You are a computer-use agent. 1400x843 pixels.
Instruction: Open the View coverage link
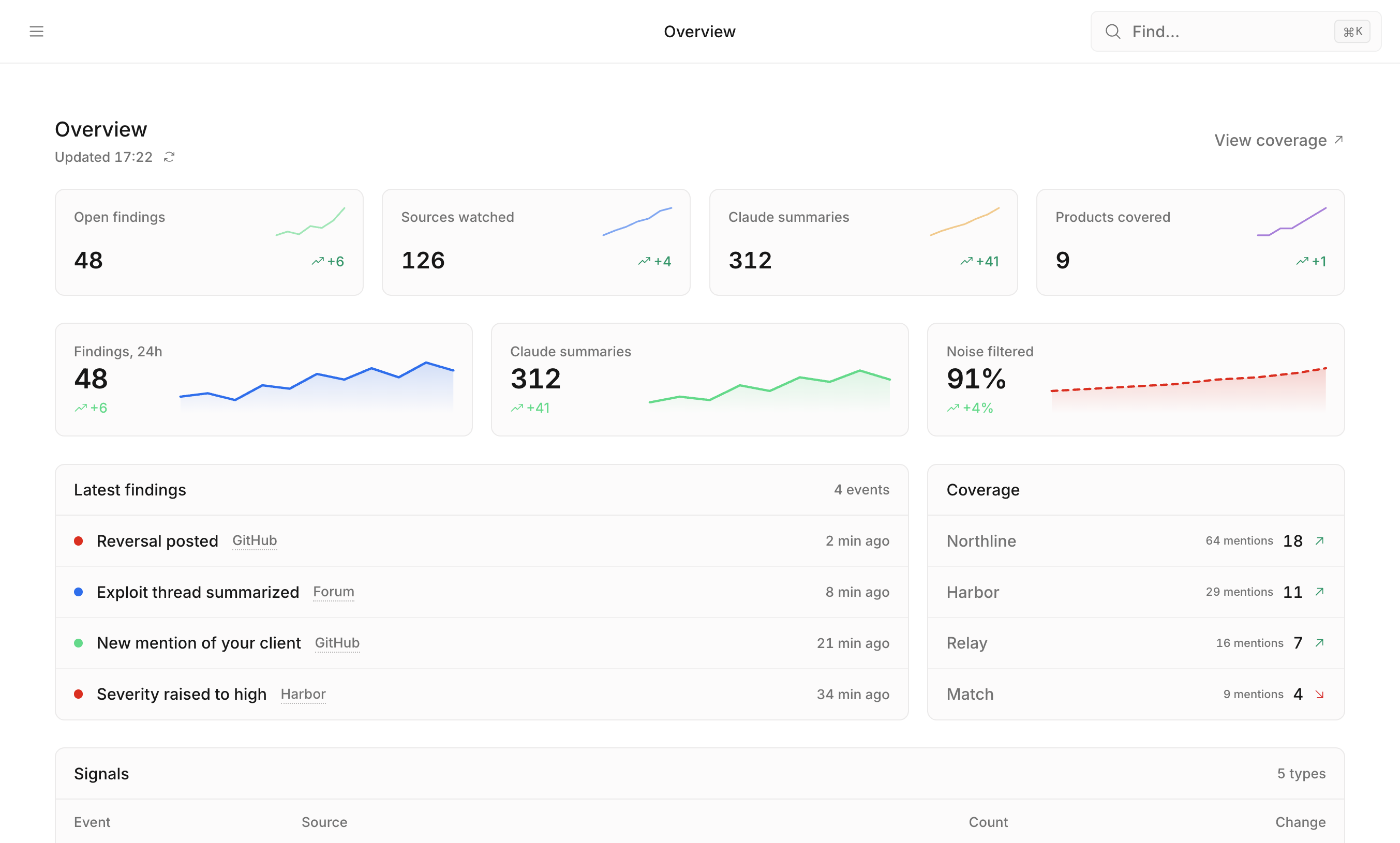pos(1278,140)
